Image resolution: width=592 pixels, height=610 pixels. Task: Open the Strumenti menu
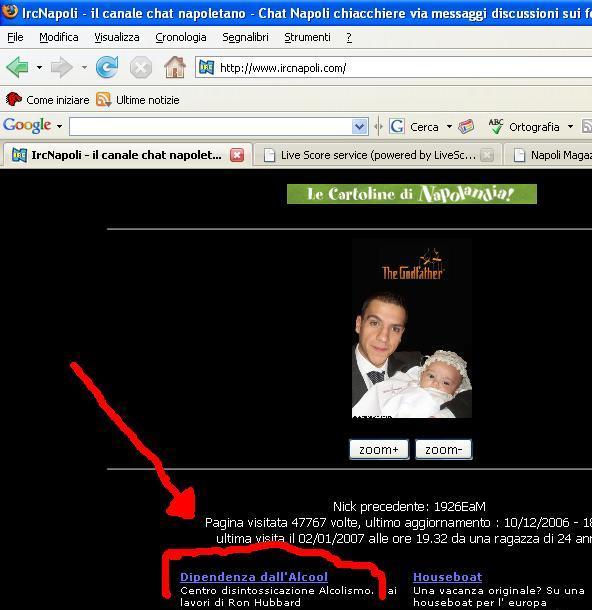(307, 37)
